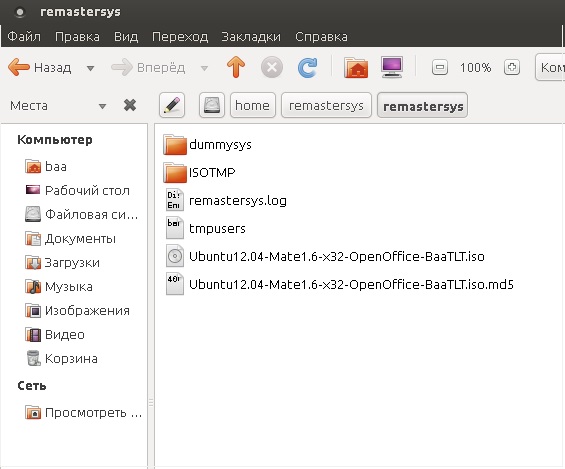Click the home path button

253,106
